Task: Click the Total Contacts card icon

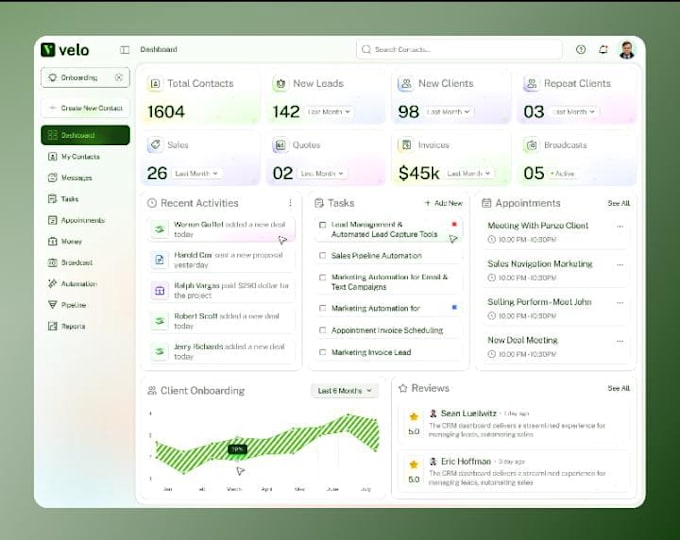Action: tap(155, 83)
